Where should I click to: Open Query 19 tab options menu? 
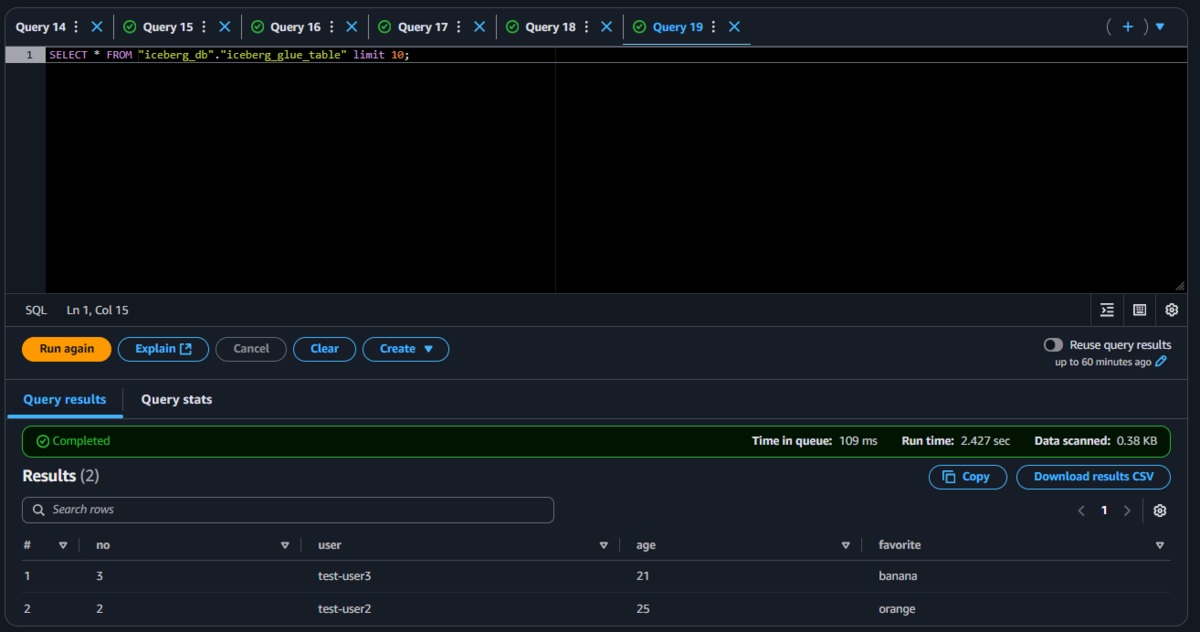[x=713, y=27]
